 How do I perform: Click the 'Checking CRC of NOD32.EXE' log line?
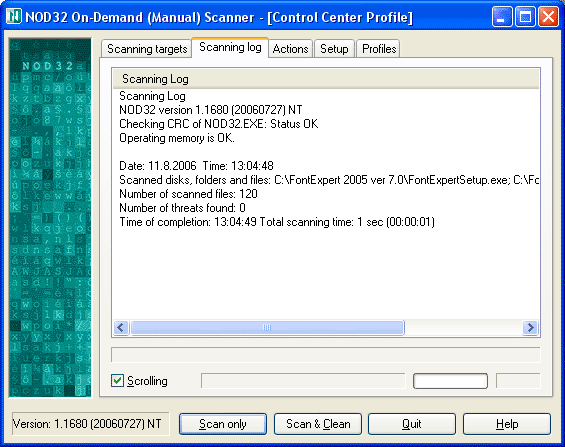[218, 124]
